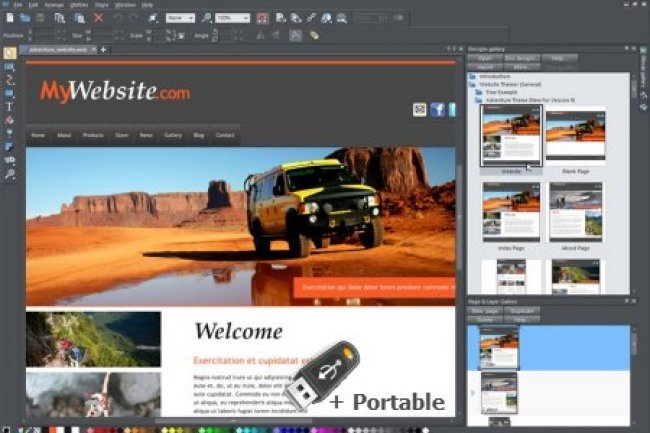Click the red Delete X icon

click(x=98, y=18)
